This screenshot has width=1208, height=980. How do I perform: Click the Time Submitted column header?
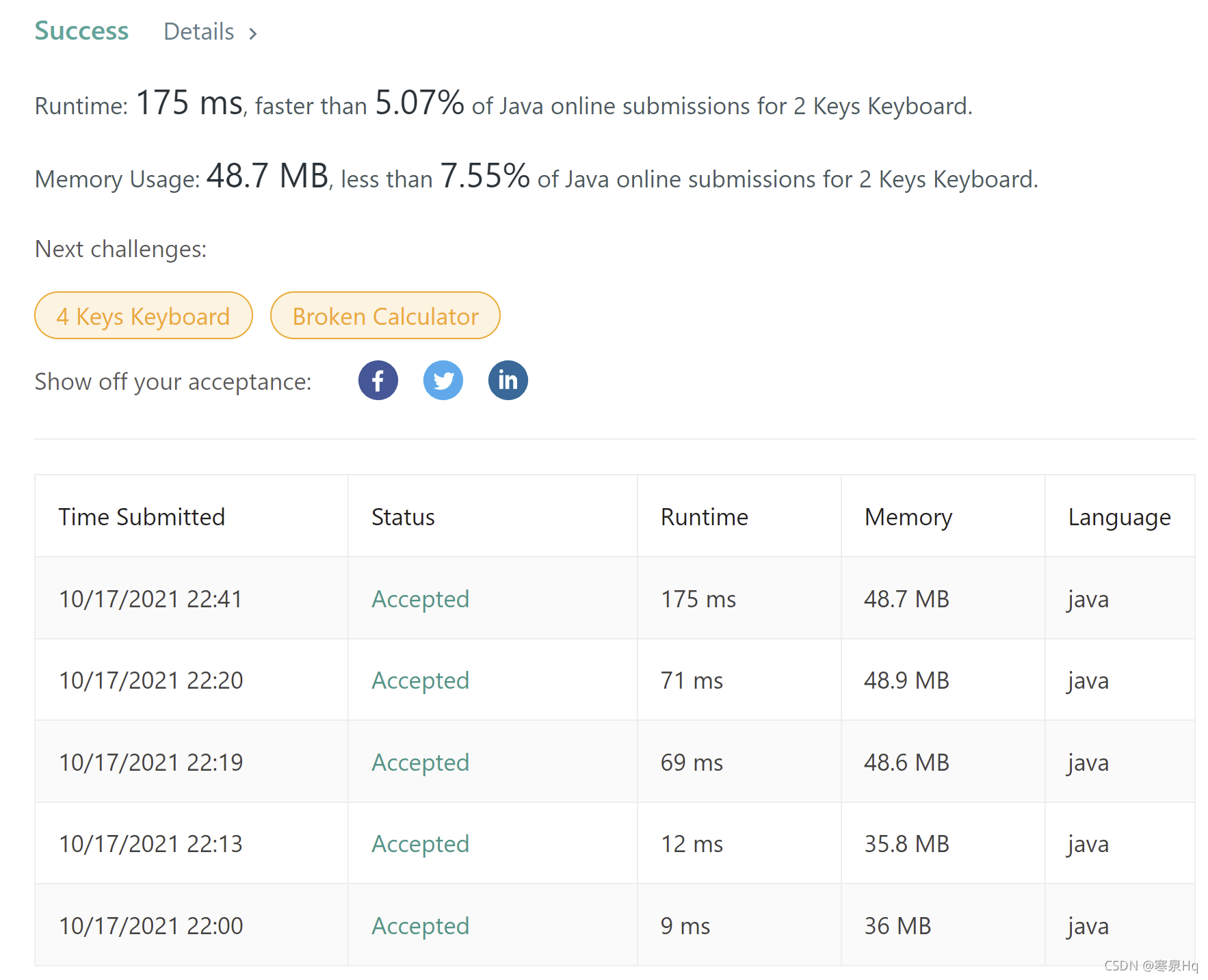(142, 517)
